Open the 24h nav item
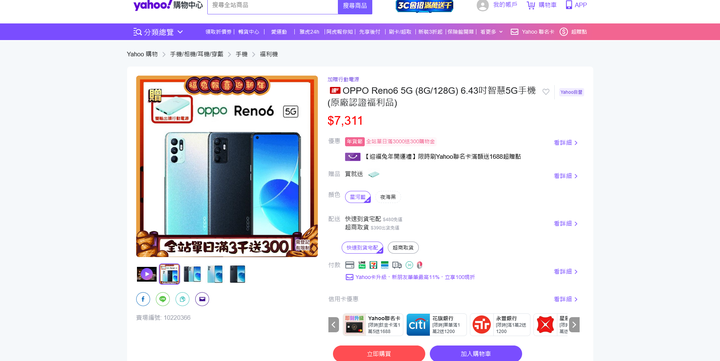Screen dimensions: 720x361 point(309,32)
